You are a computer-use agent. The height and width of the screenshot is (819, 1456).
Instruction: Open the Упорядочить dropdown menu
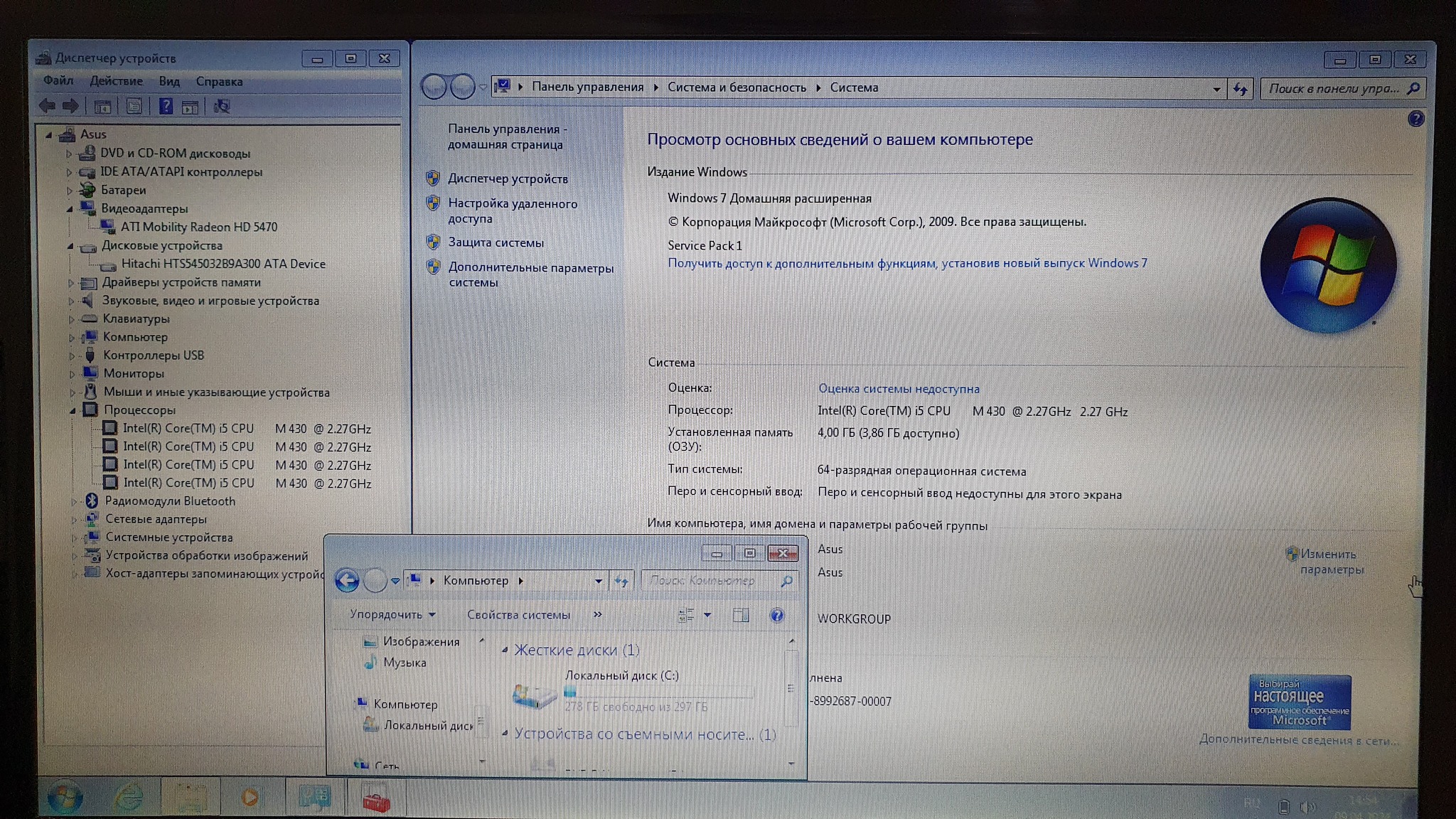pos(392,614)
